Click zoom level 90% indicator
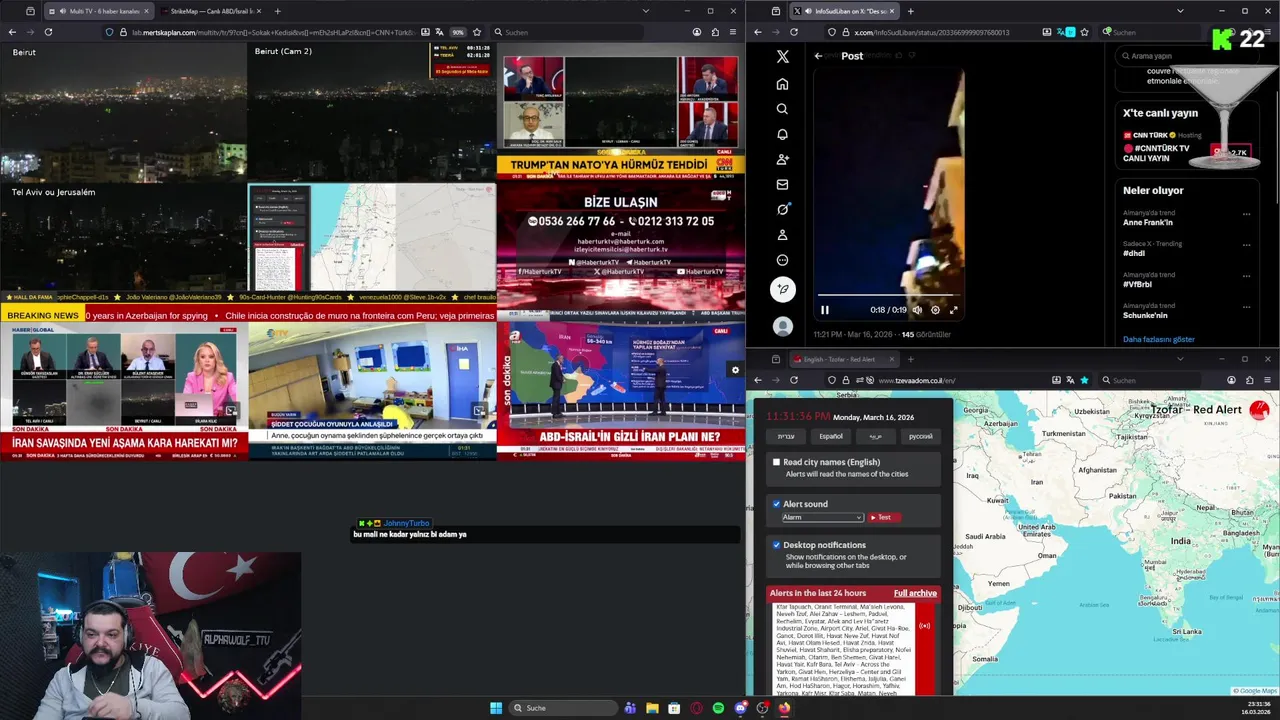The height and width of the screenshot is (720, 1280). coord(458,32)
